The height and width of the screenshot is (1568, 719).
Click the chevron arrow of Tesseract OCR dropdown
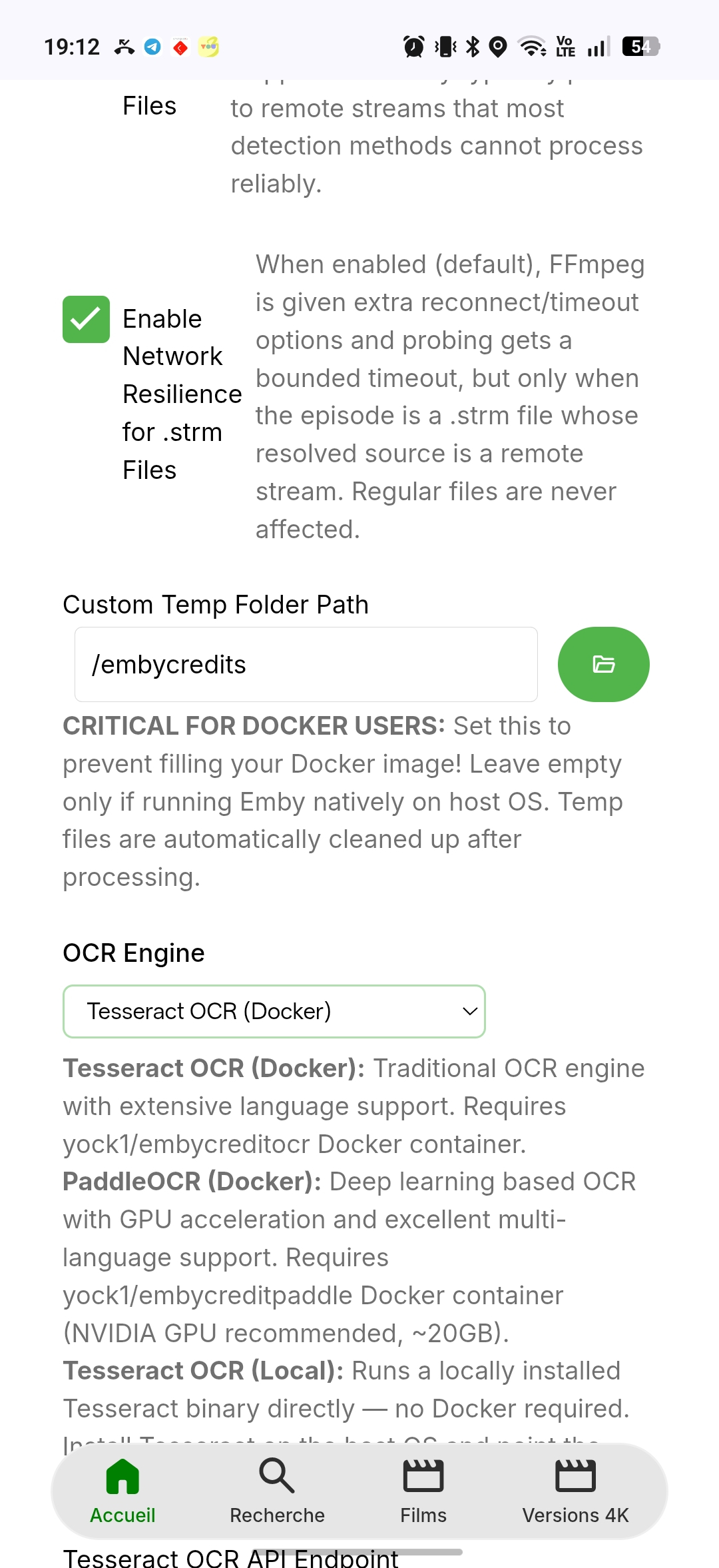470,1011
